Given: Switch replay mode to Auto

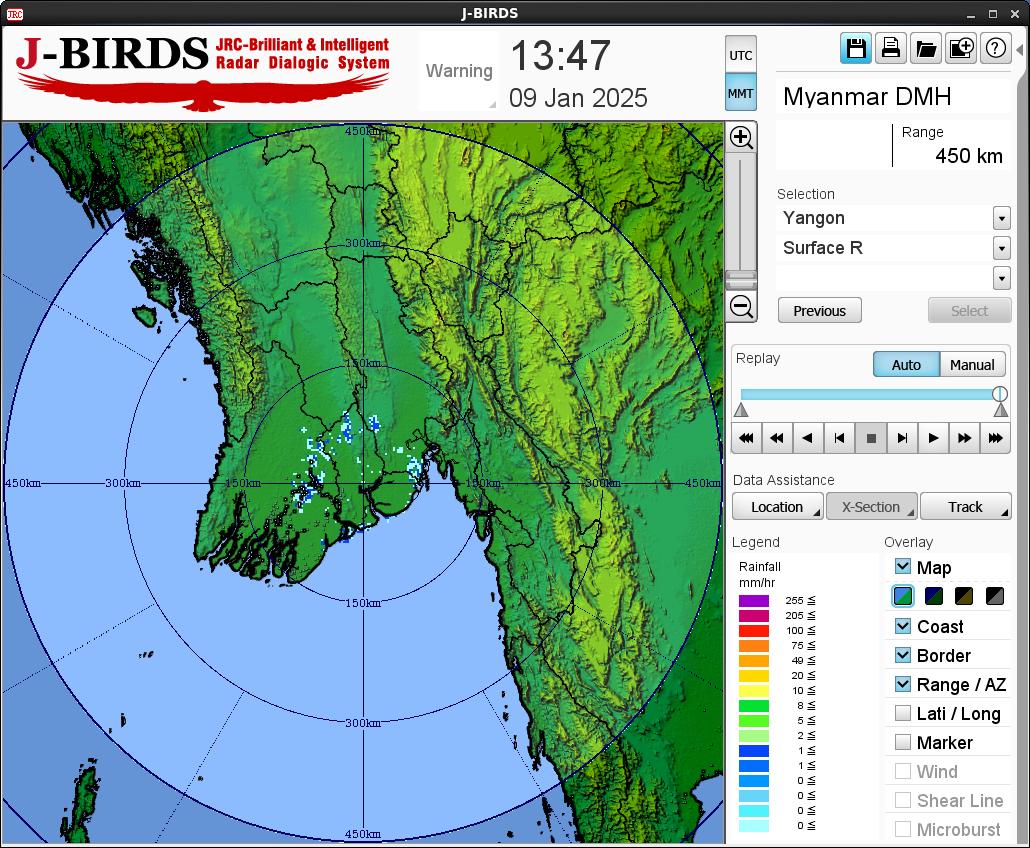Looking at the screenshot, I should tap(907, 365).
